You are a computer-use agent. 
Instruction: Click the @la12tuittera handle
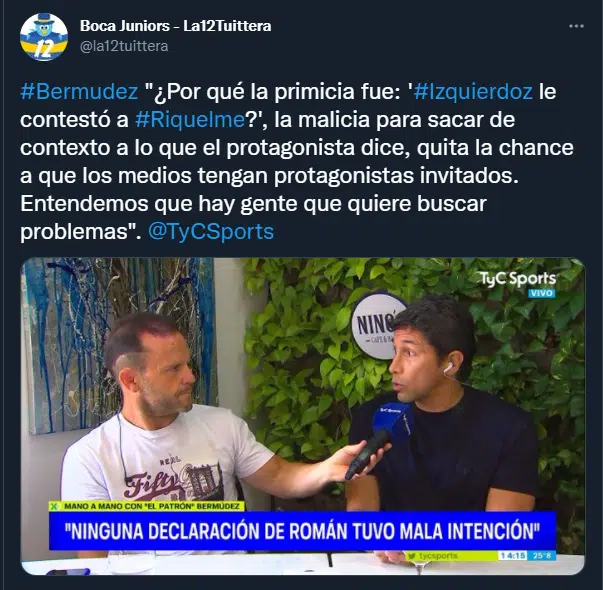click(x=124, y=46)
